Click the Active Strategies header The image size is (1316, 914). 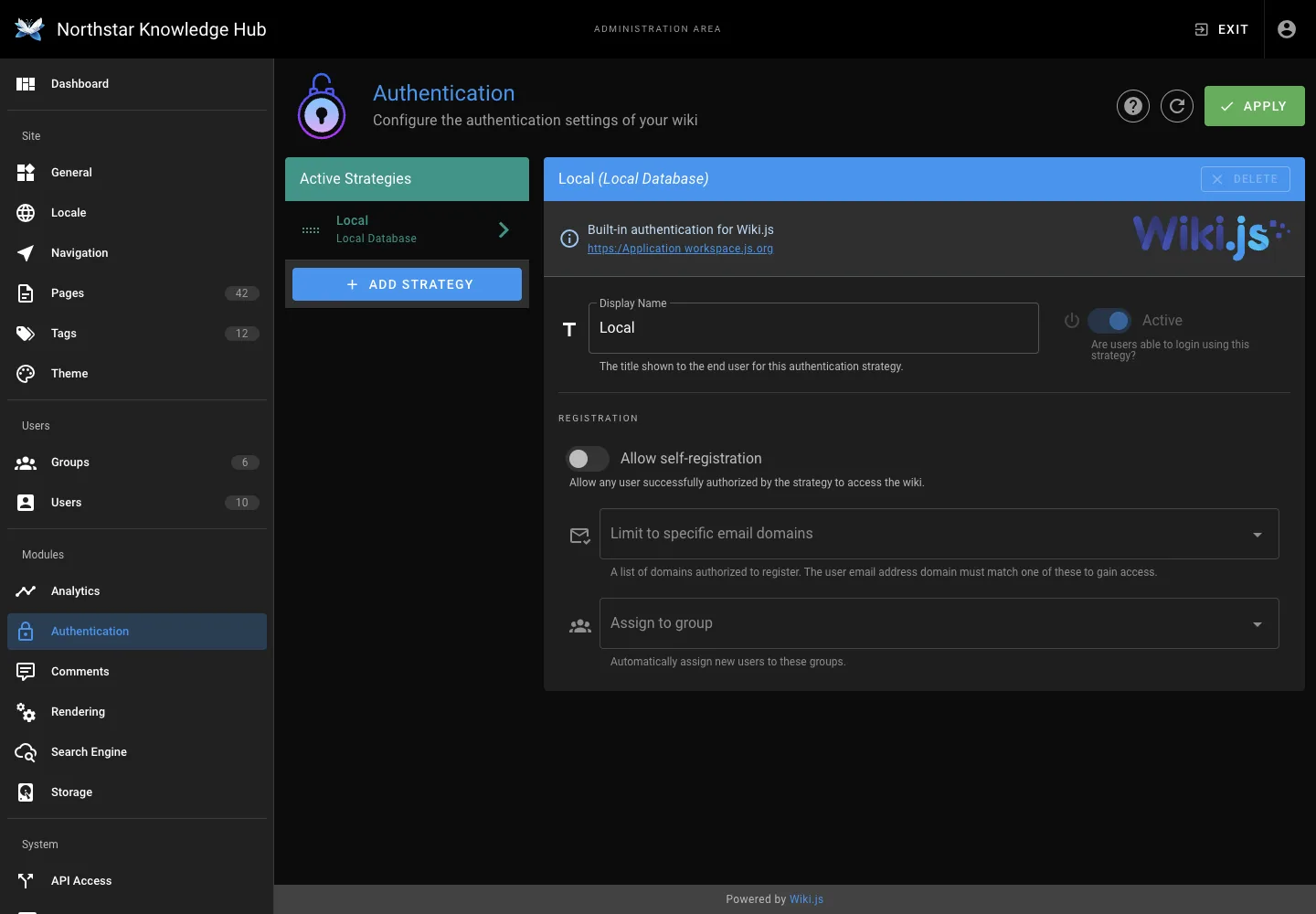click(x=407, y=179)
